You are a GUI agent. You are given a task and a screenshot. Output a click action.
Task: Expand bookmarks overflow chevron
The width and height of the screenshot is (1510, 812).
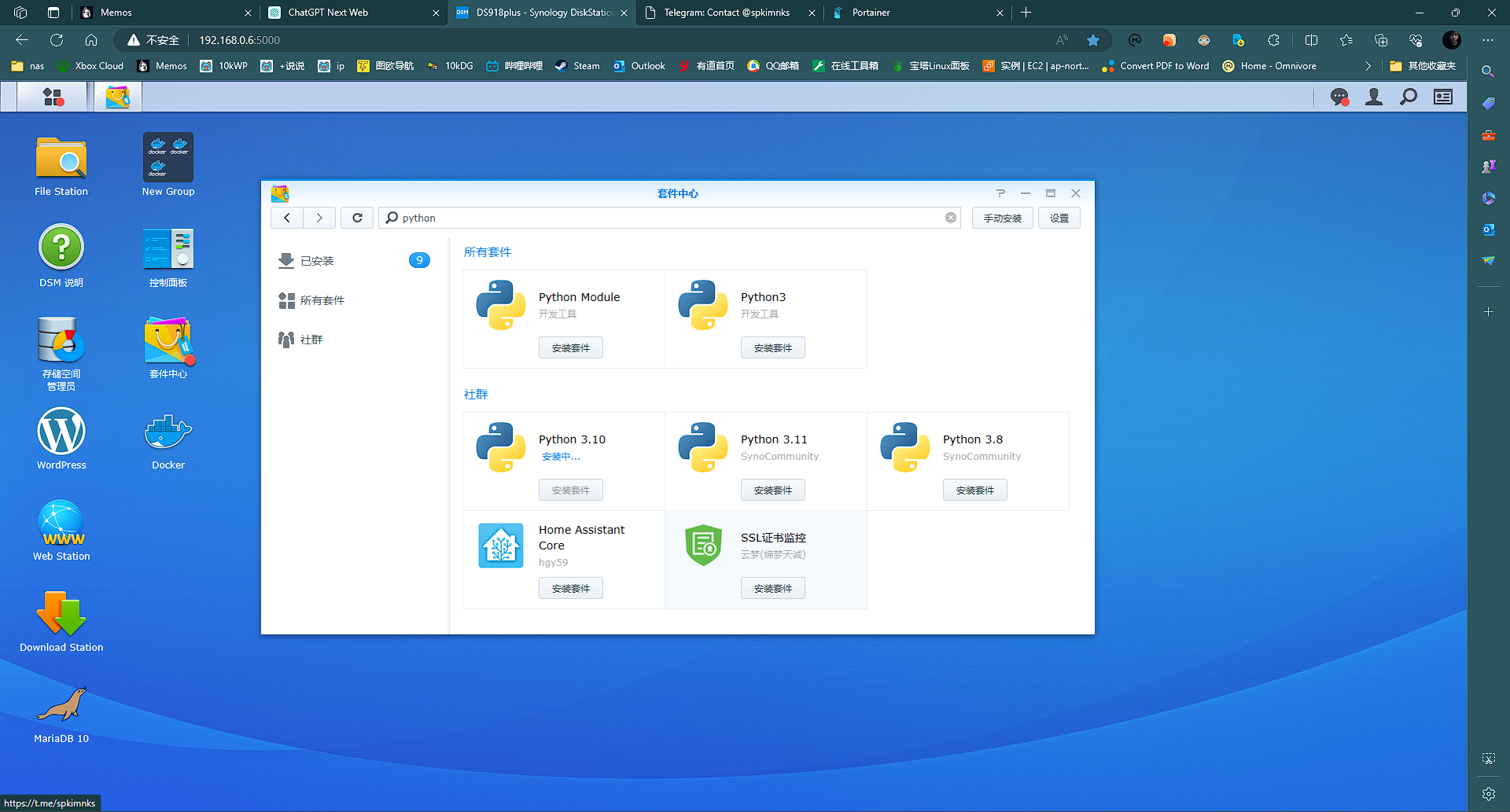click(1368, 66)
